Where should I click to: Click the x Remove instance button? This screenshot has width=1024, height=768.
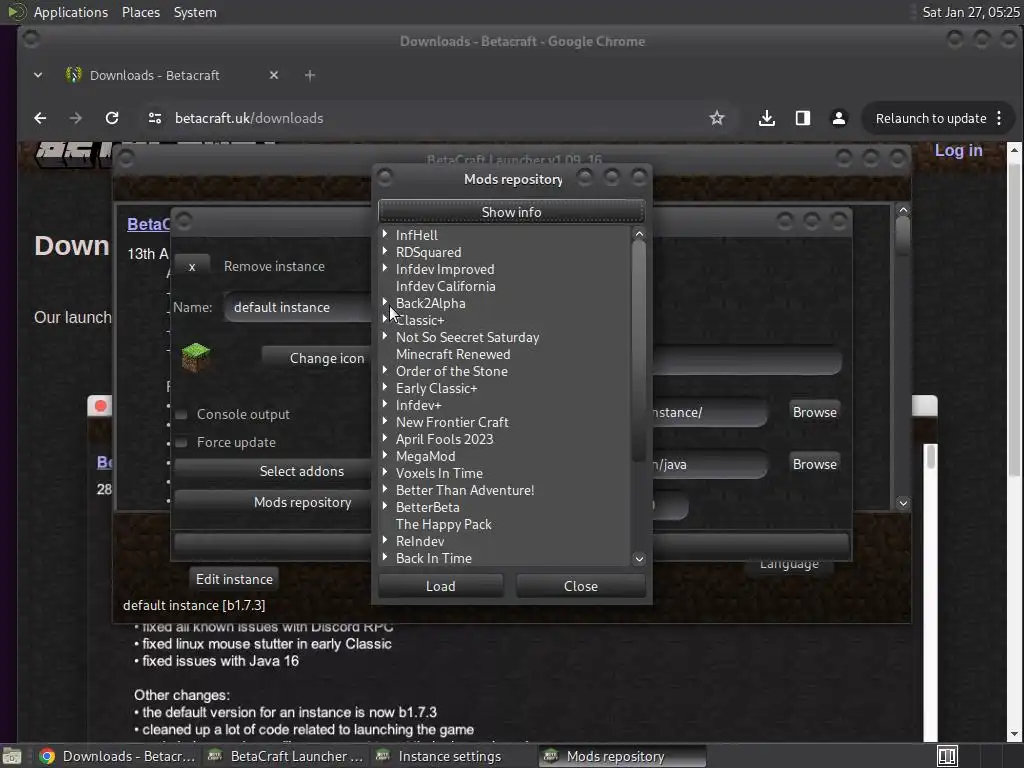pos(192,266)
